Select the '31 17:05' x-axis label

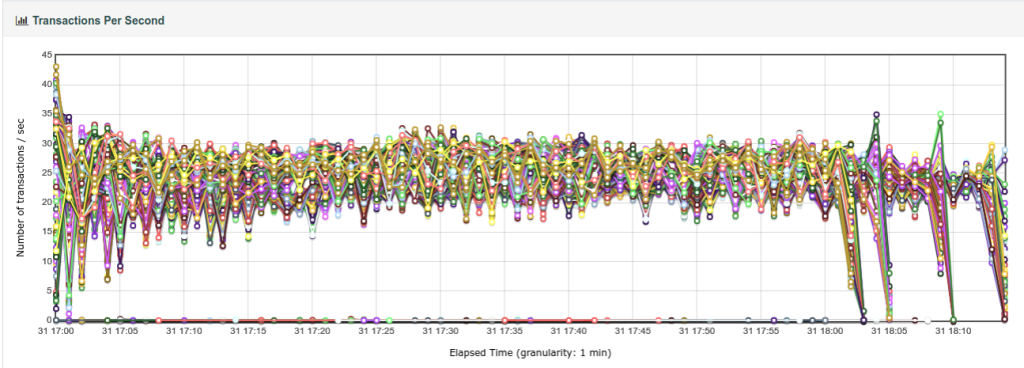[x=120, y=331]
